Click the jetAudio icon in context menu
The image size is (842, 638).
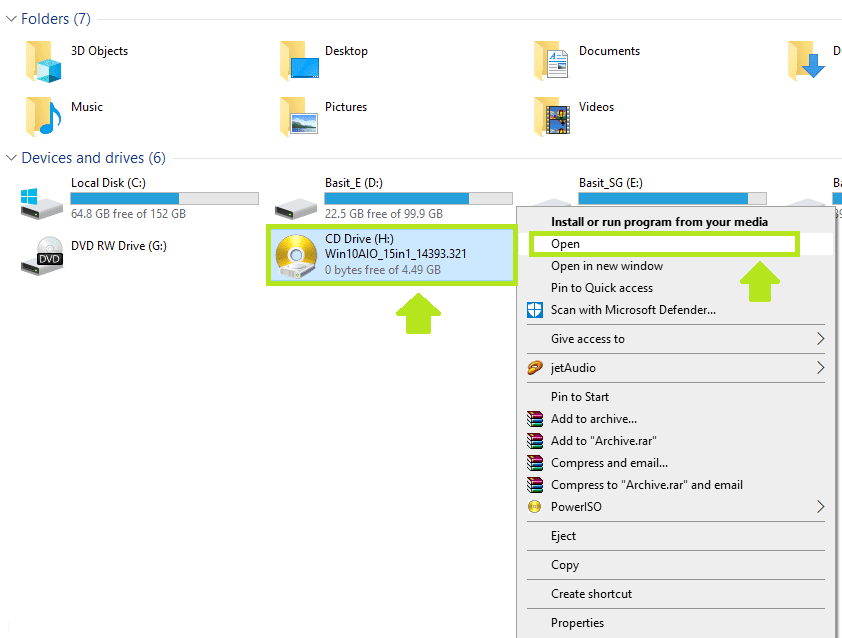pyautogui.click(x=535, y=368)
